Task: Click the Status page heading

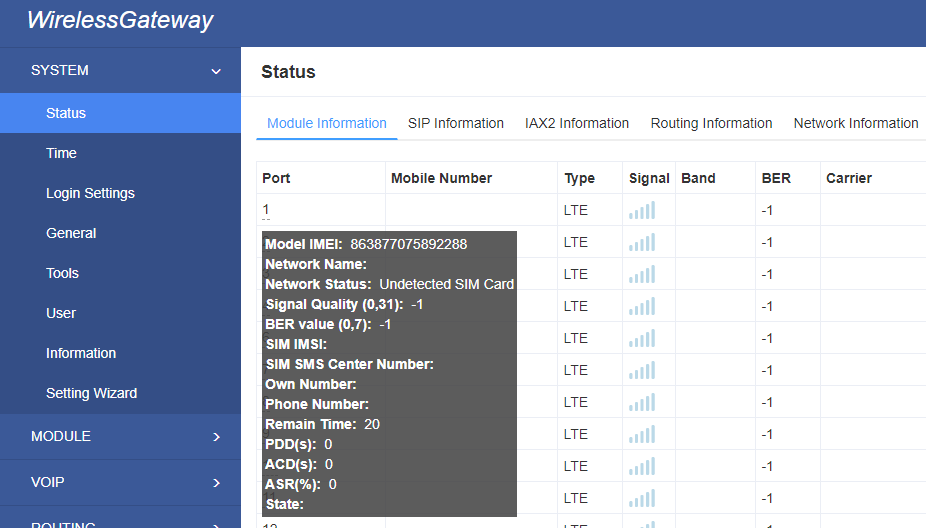Action: [x=288, y=72]
